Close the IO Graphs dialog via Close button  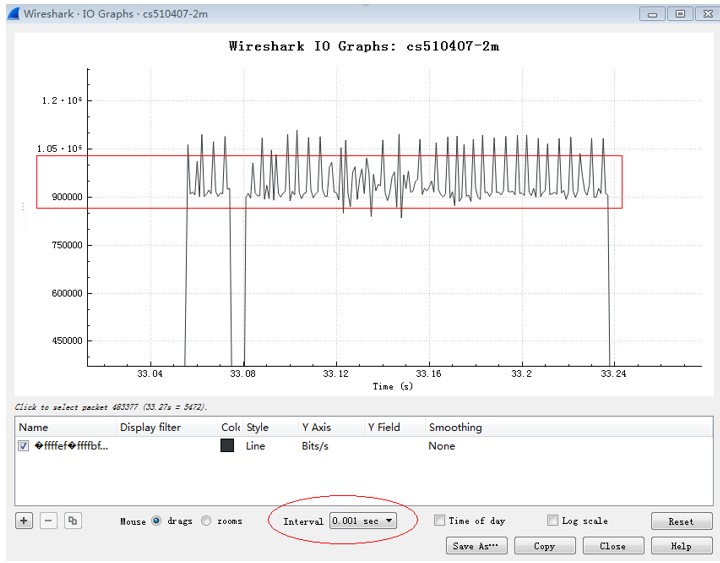click(613, 546)
